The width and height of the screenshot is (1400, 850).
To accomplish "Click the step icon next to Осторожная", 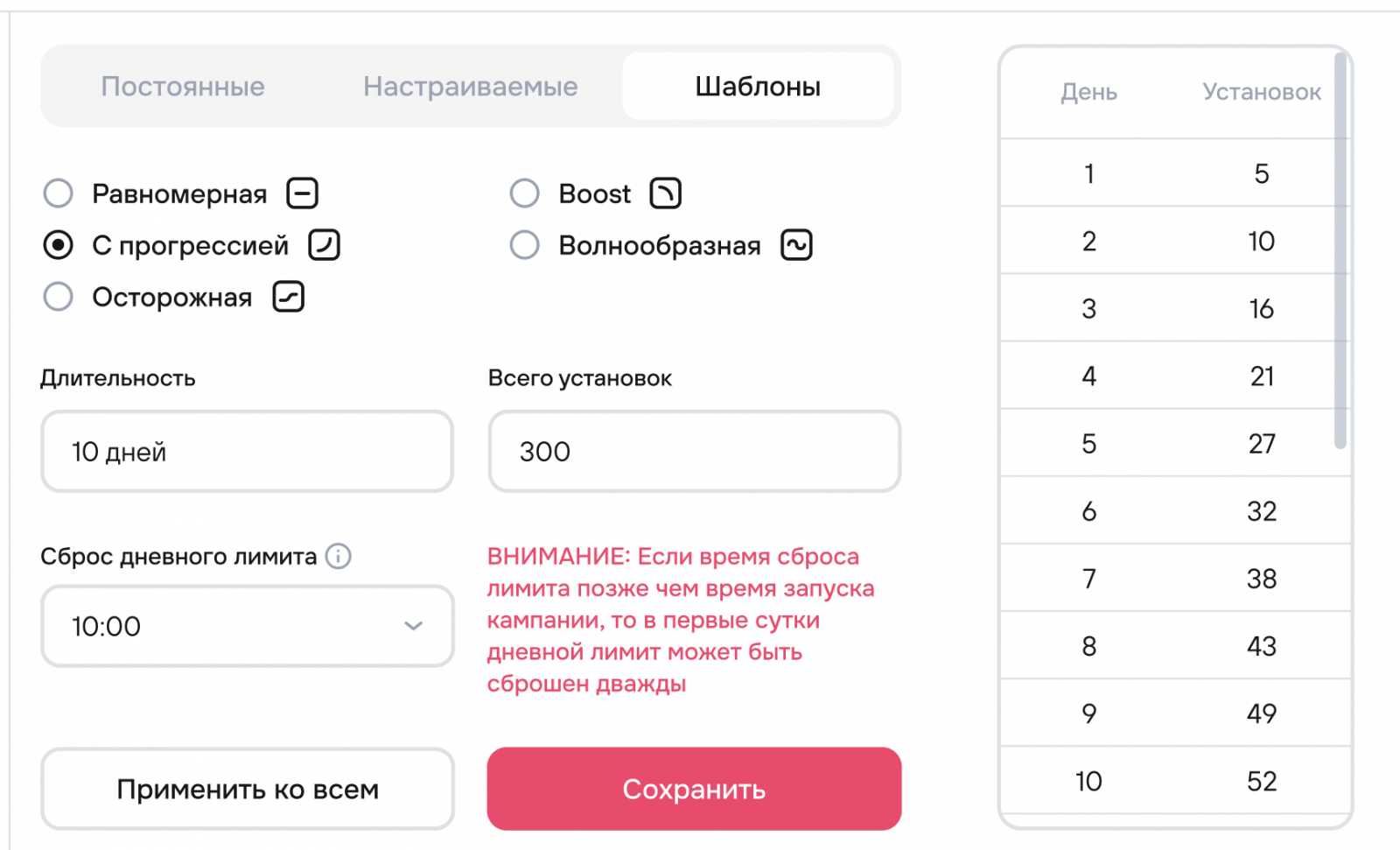I will (289, 297).
